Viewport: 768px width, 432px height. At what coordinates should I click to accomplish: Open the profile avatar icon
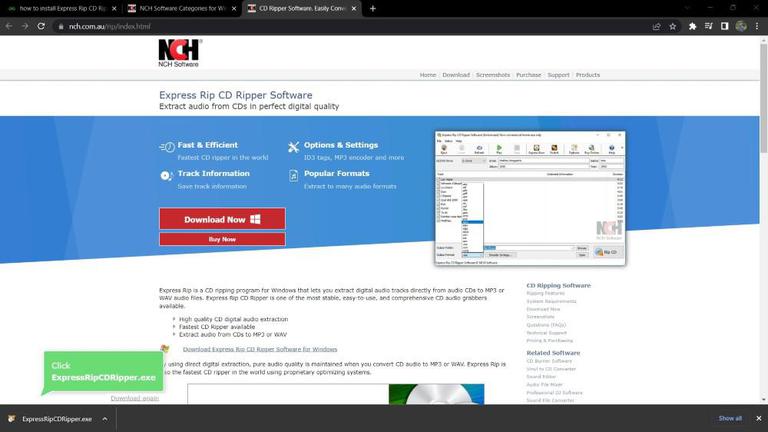741,26
